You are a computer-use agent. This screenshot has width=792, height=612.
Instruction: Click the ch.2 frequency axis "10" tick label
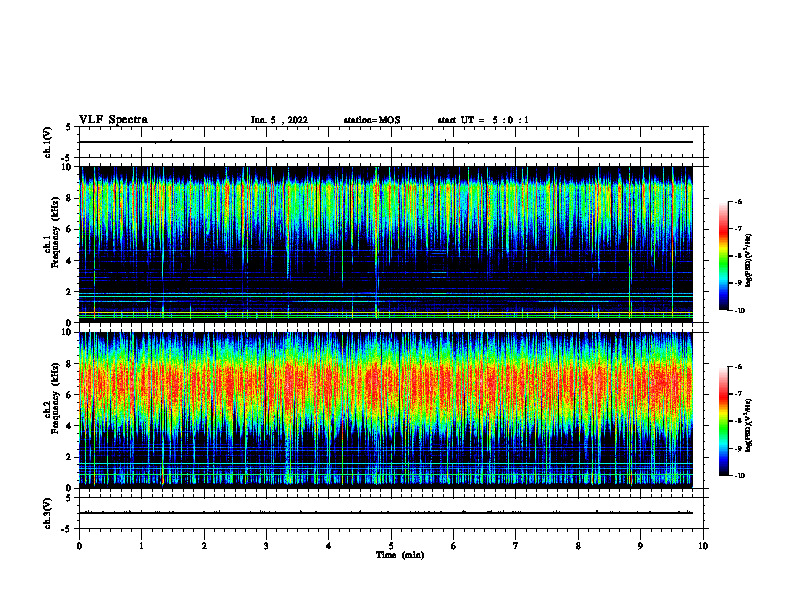(67, 332)
